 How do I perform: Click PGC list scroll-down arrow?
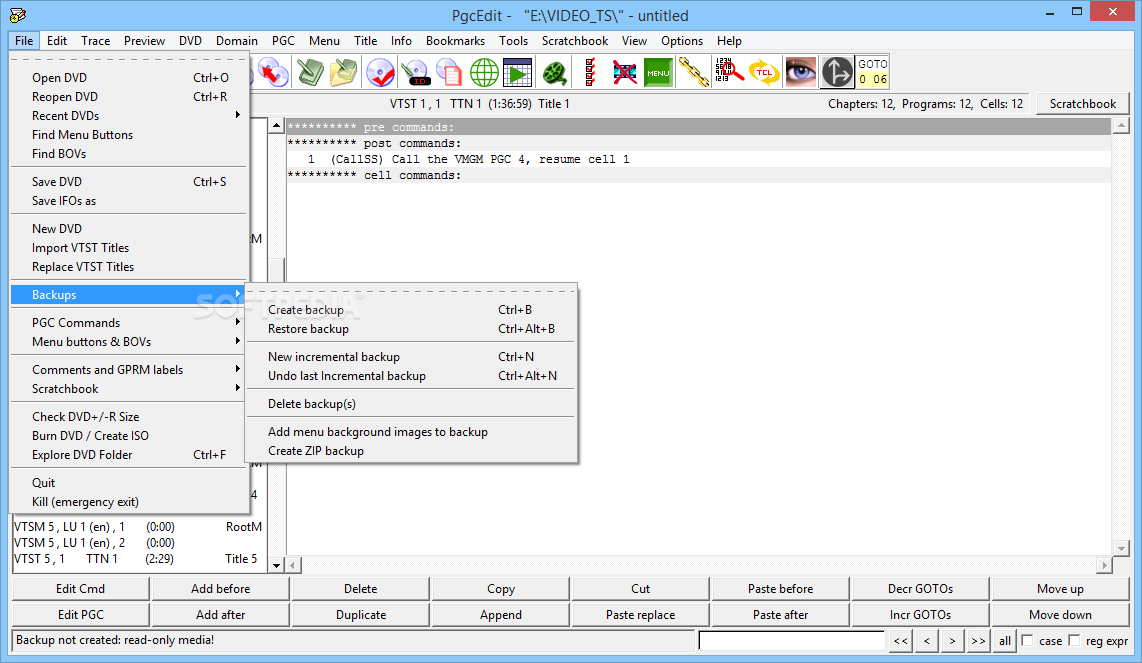[276, 565]
